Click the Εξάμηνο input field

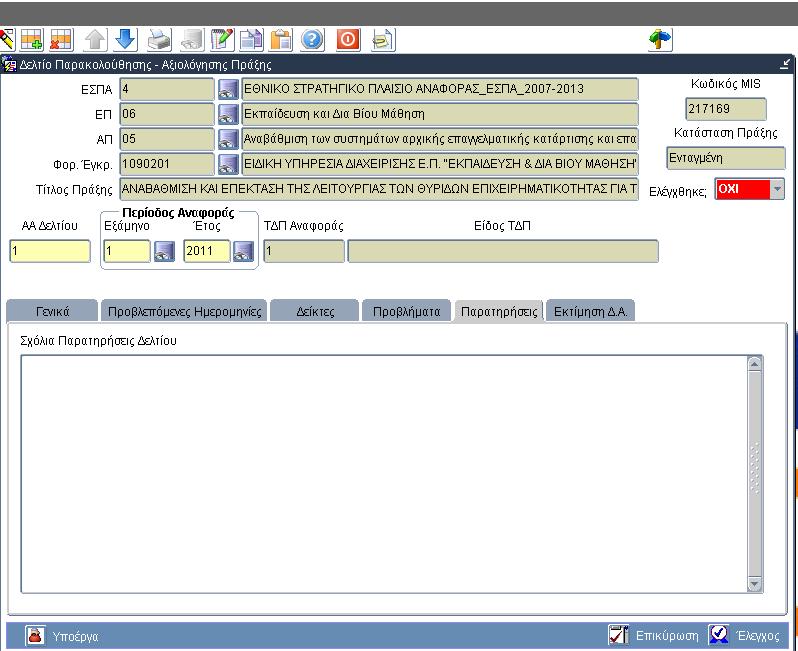[127, 251]
